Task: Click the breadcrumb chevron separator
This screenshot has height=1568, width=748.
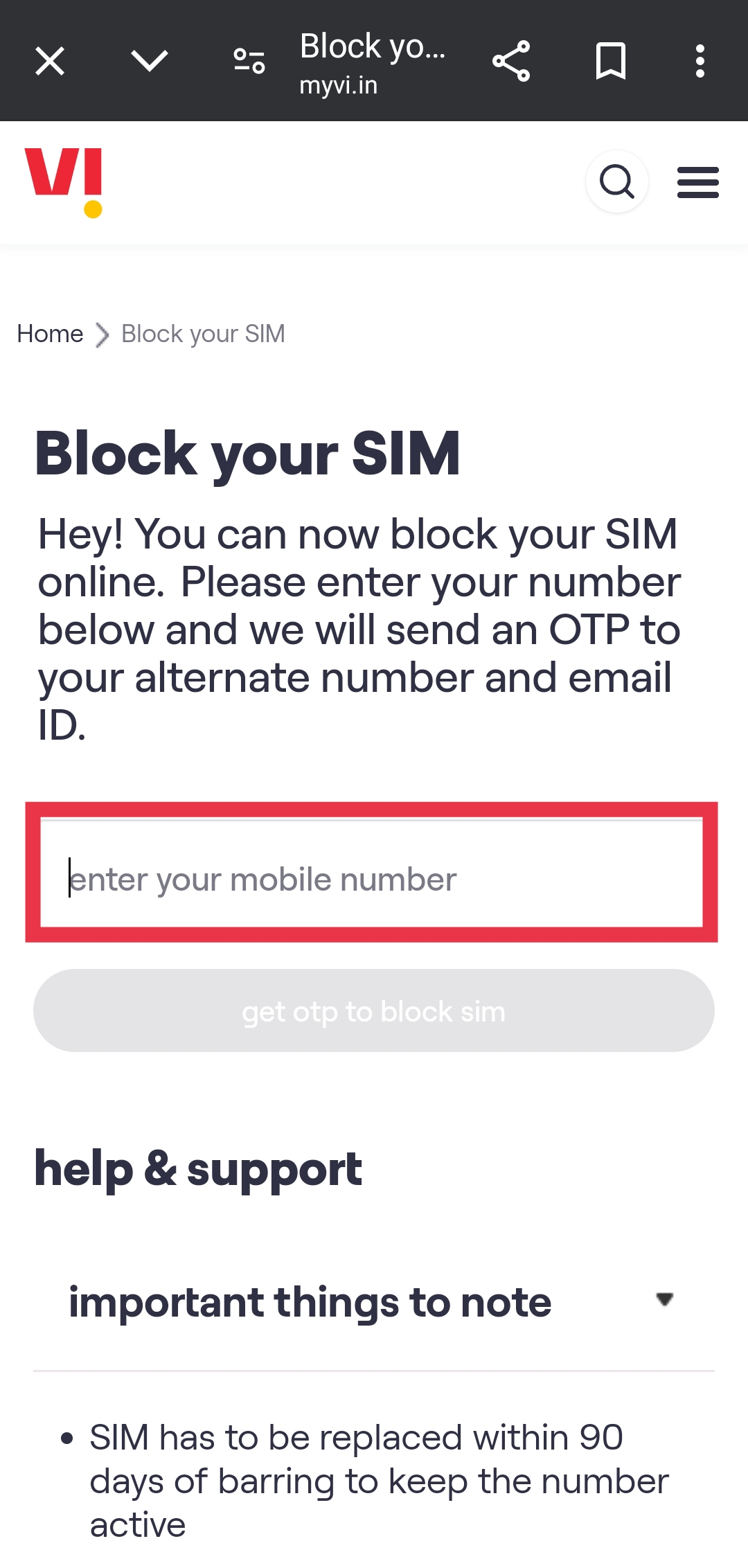Action: (x=103, y=335)
